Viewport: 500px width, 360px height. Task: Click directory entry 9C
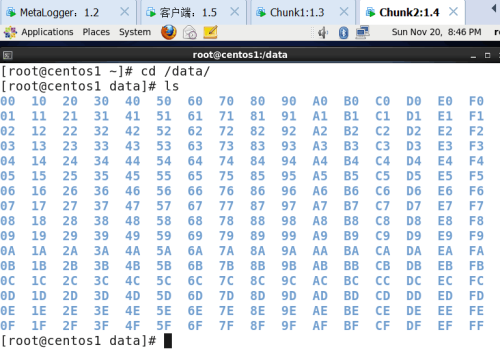tap(289, 281)
